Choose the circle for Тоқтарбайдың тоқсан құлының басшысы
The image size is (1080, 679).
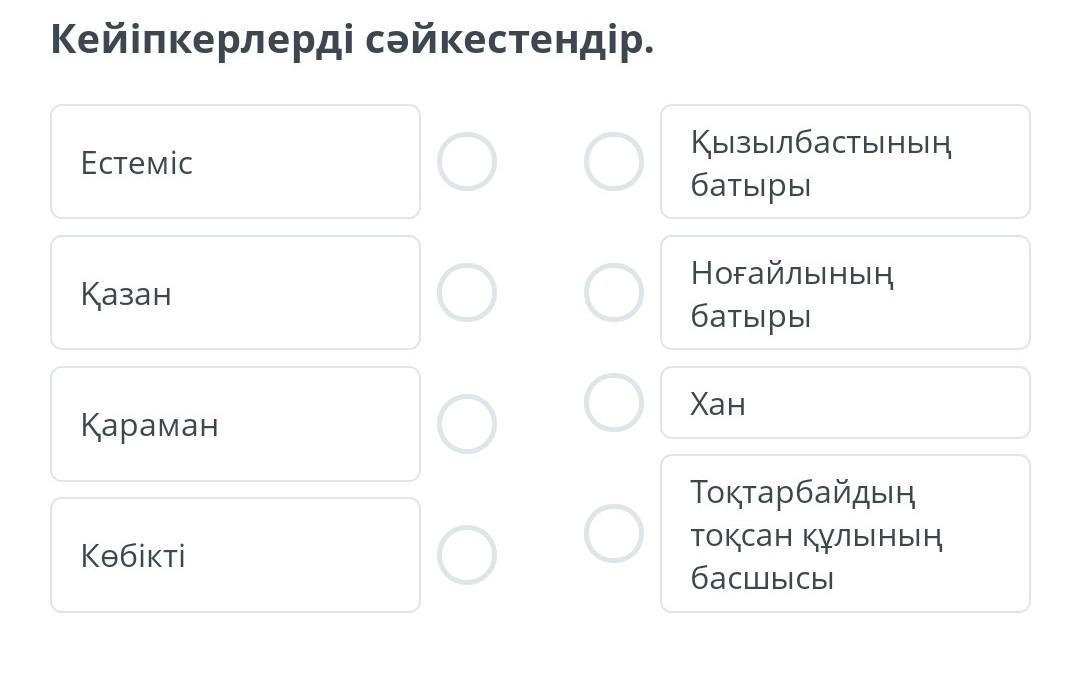pyautogui.click(x=614, y=534)
